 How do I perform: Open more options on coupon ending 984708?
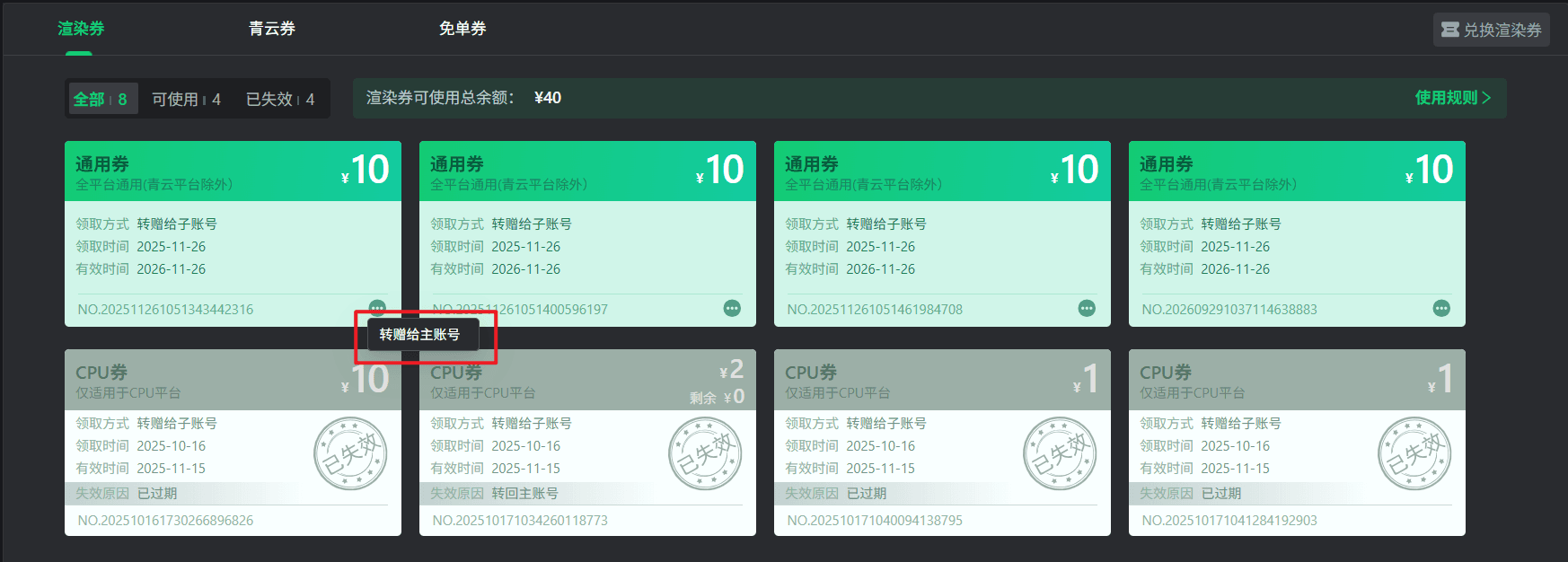[1087, 309]
